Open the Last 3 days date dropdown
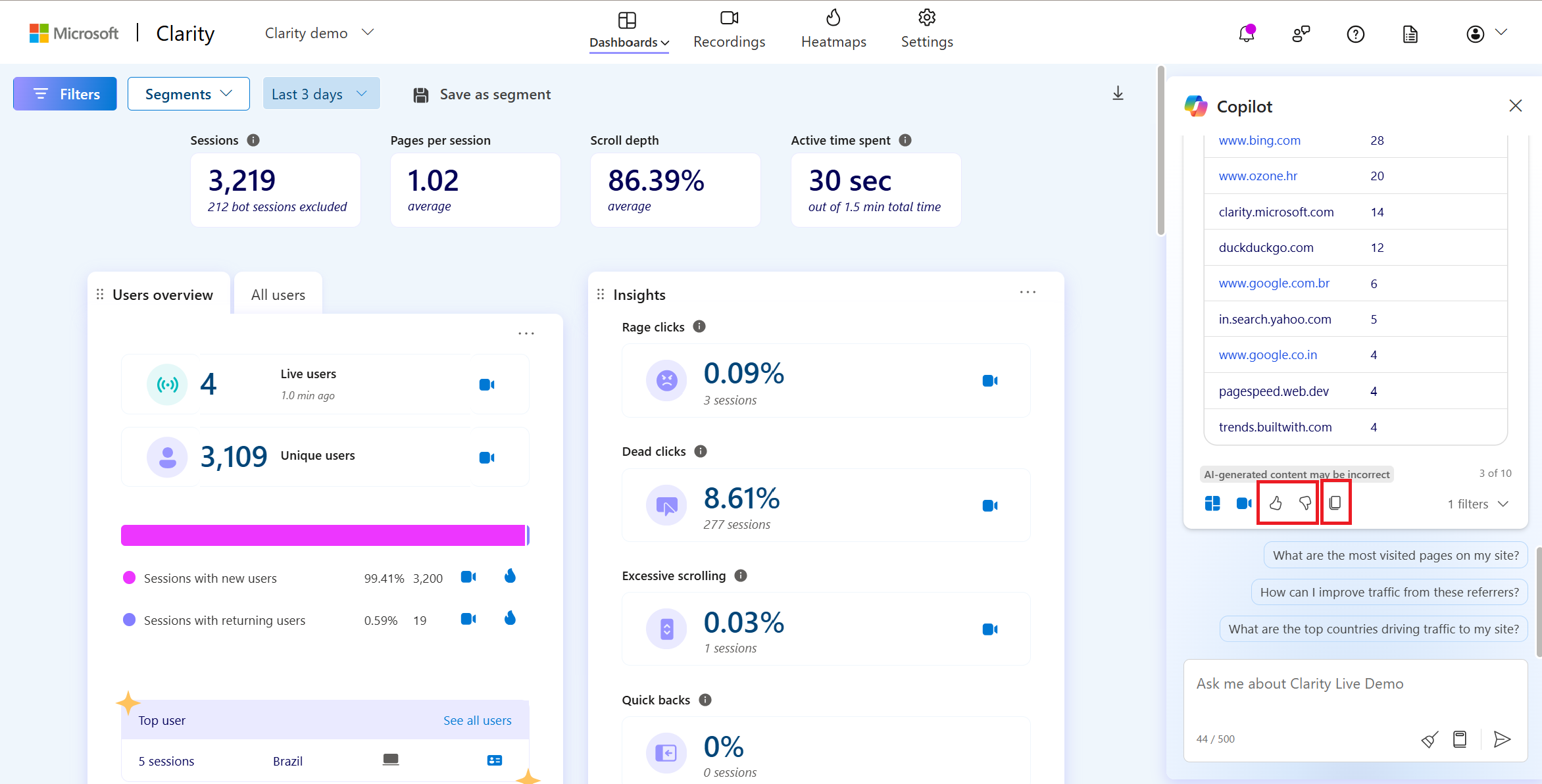This screenshot has height=784, width=1542. (321, 94)
